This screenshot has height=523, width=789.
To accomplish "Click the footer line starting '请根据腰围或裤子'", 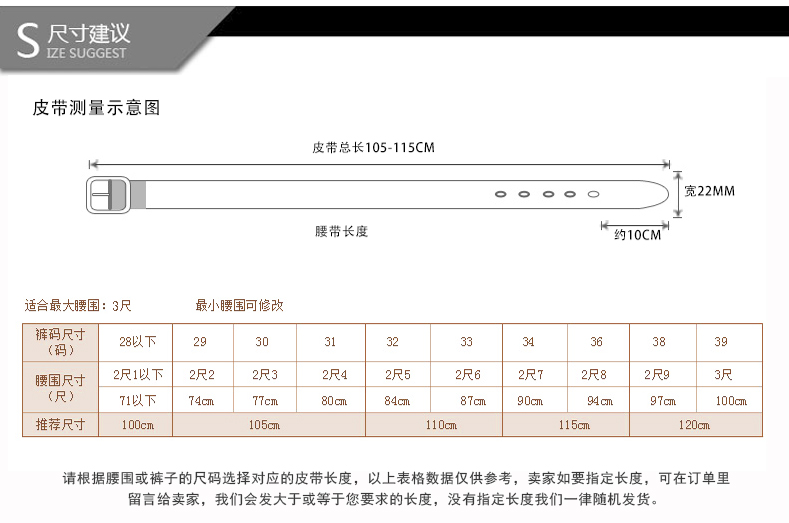I will click(x=396, y=478).
